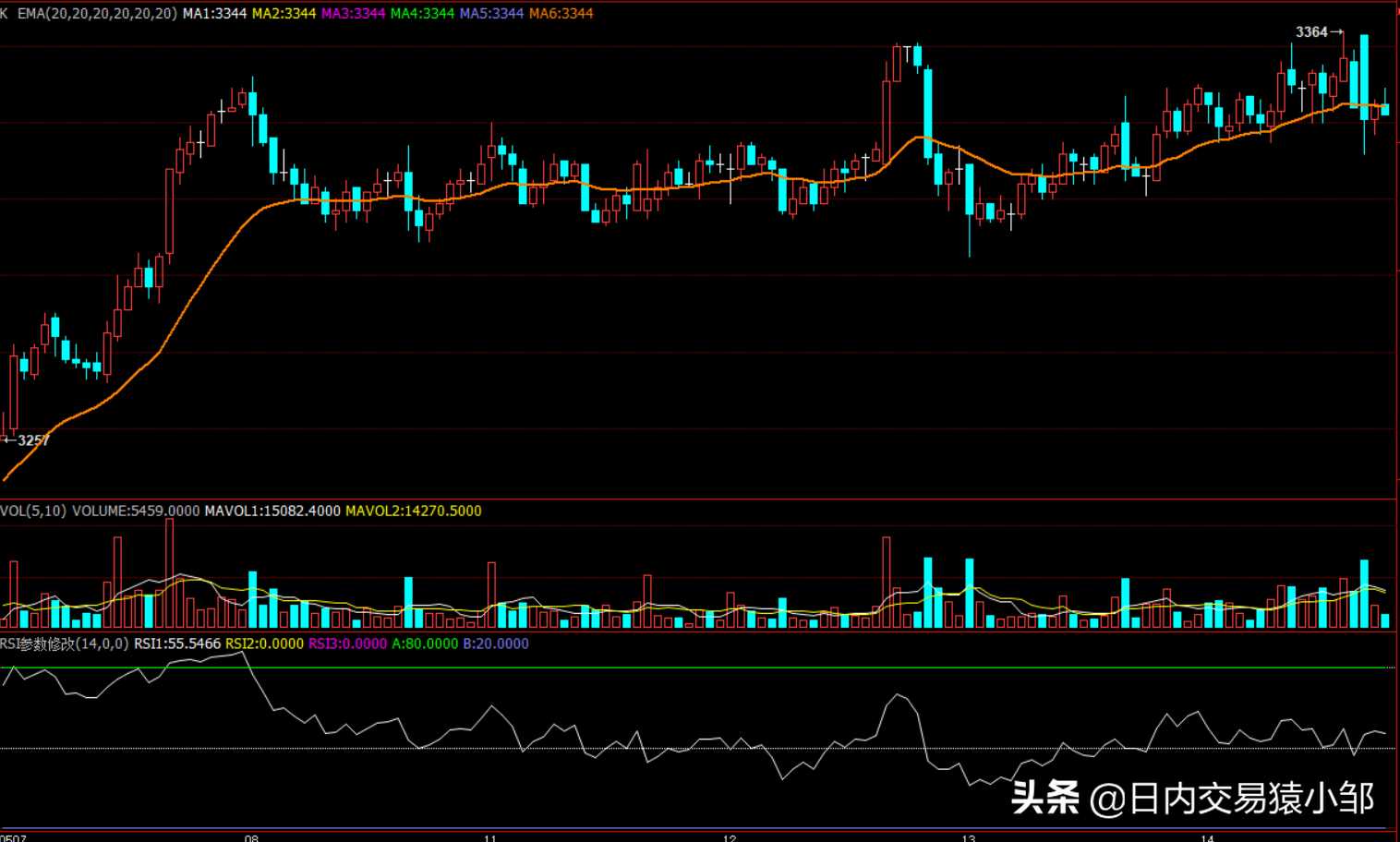The height and width of the screenshot is (842, 1400).
Task: Select the RSI参数修改(14,0,0) indicator label
Action: [x=65, y=644]
